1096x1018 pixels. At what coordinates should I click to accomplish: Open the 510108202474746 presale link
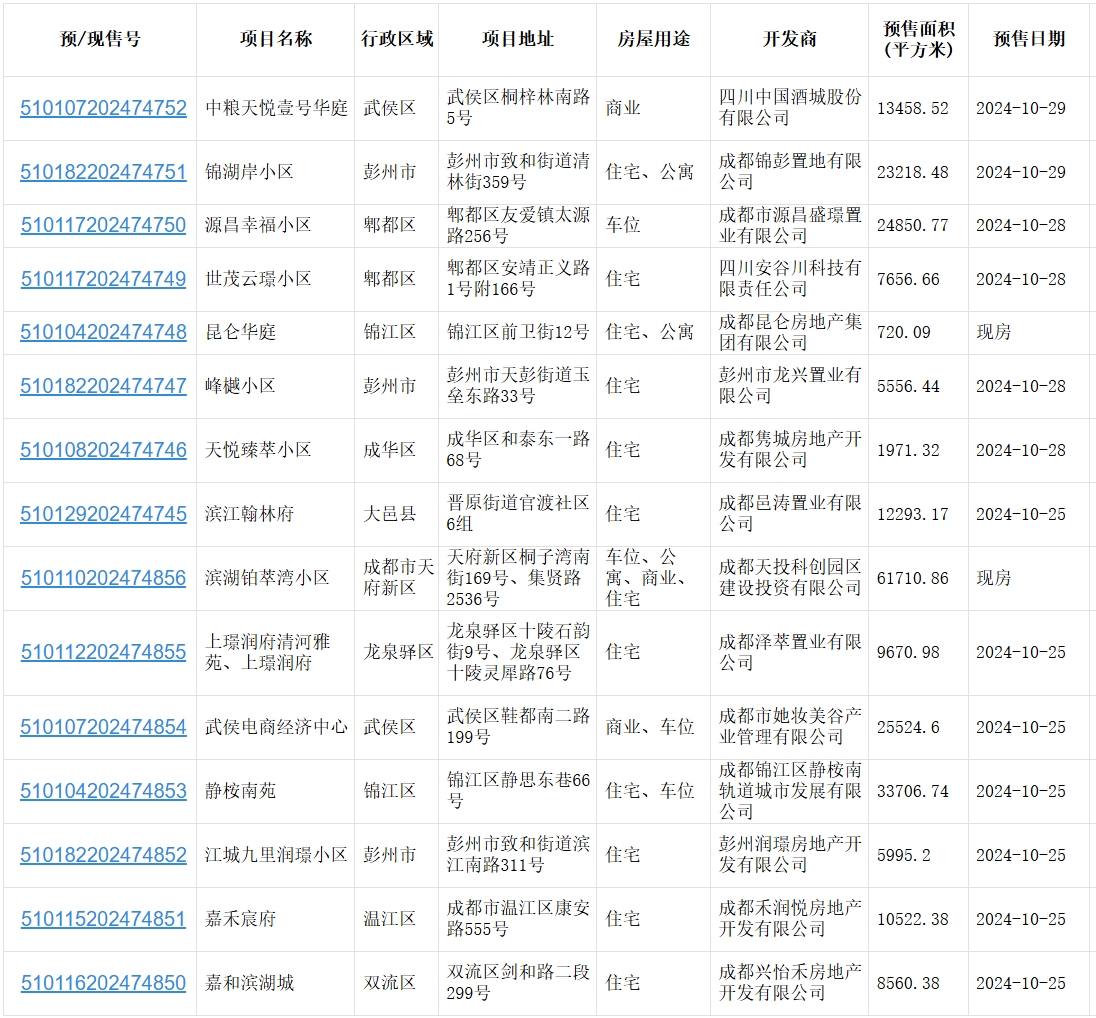pos(103,450)
